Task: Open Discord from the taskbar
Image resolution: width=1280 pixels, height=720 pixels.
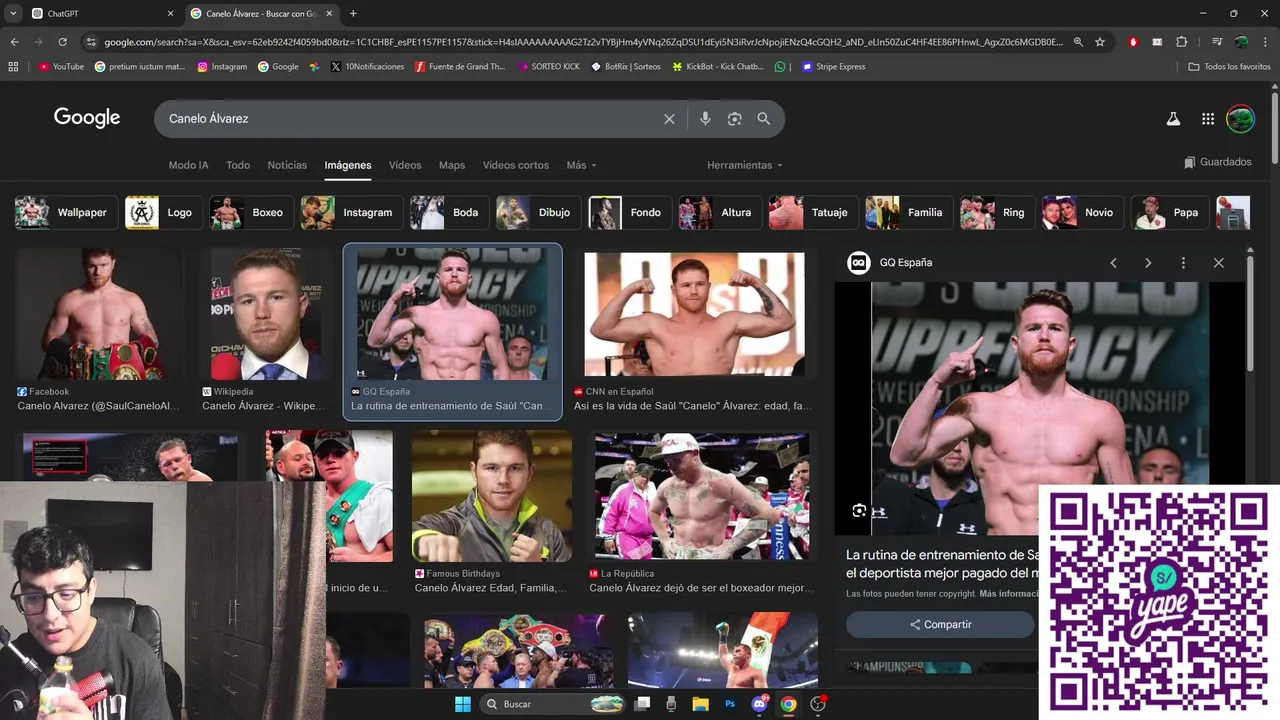Action: (759, 704)
